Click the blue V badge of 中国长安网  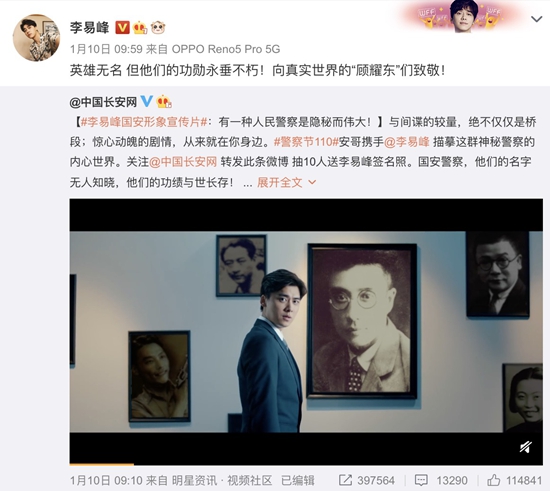click(147, 101)
